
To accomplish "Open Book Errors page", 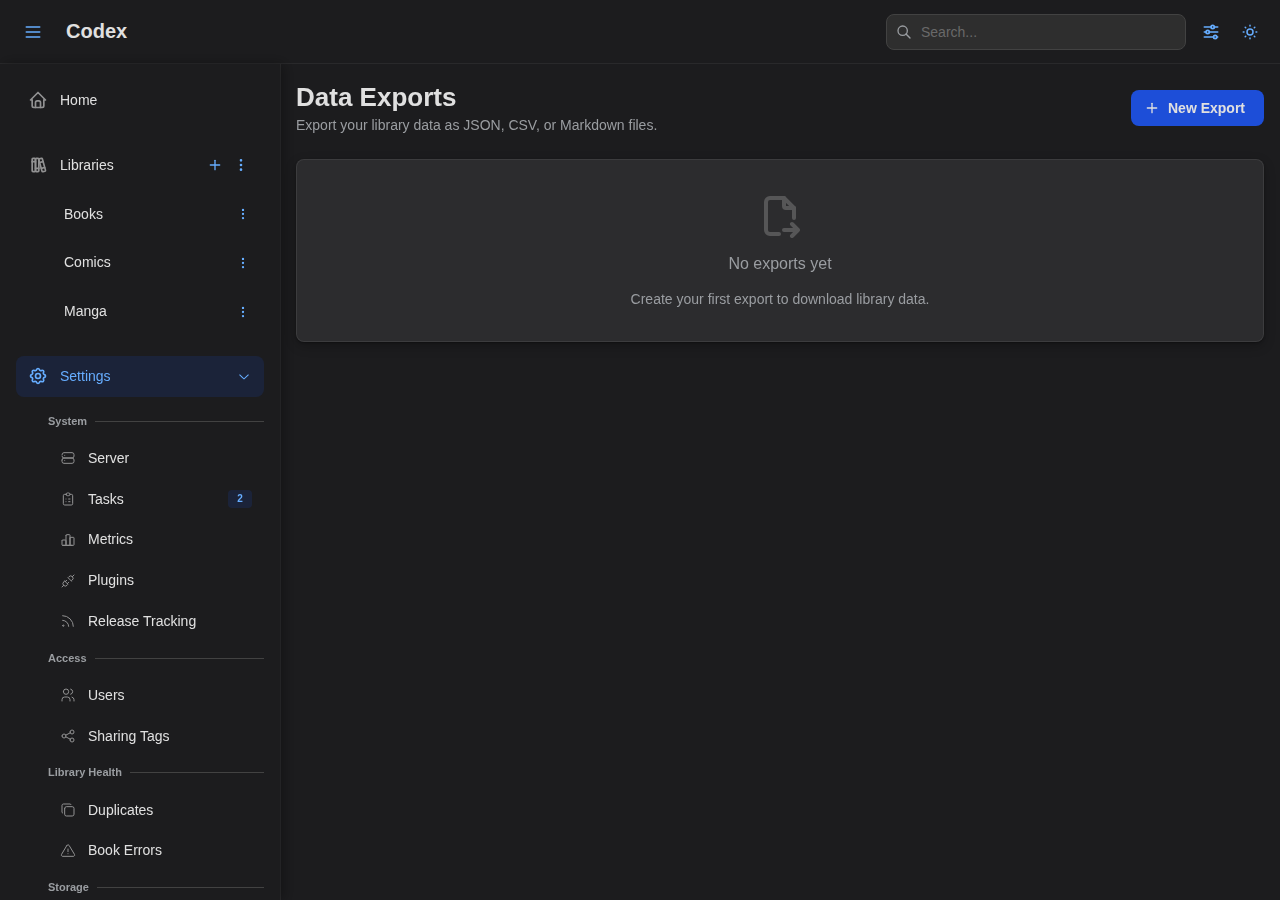I will coord(156,850).
